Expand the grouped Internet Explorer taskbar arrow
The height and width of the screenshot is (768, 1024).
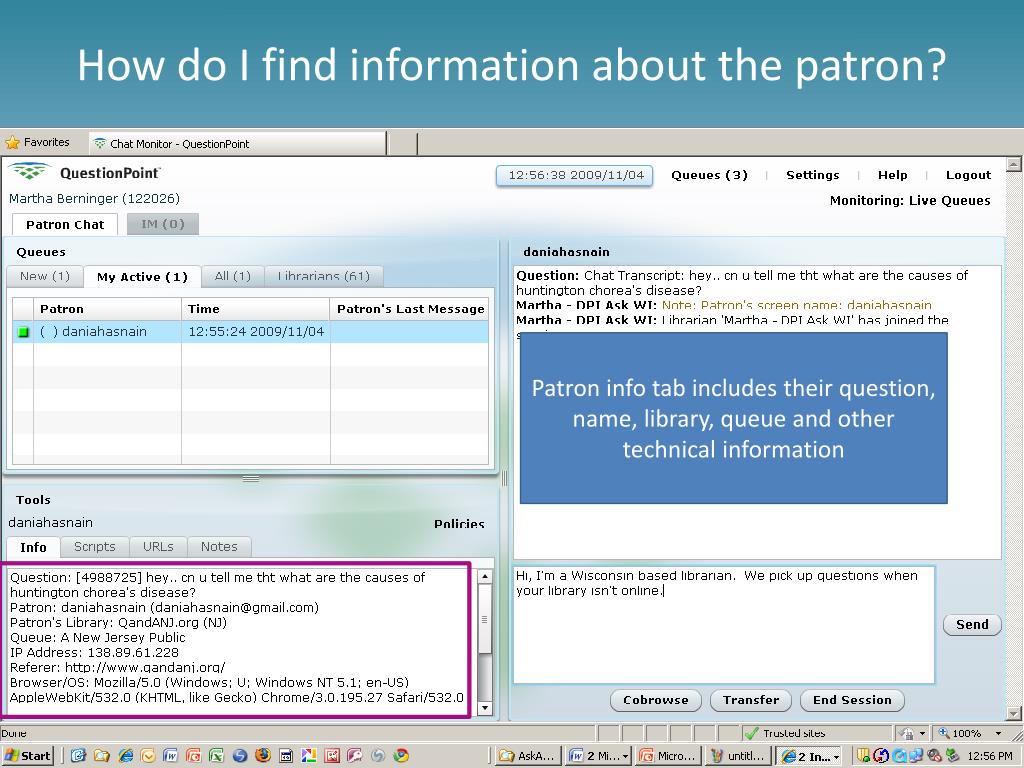[x=836, y=756]
